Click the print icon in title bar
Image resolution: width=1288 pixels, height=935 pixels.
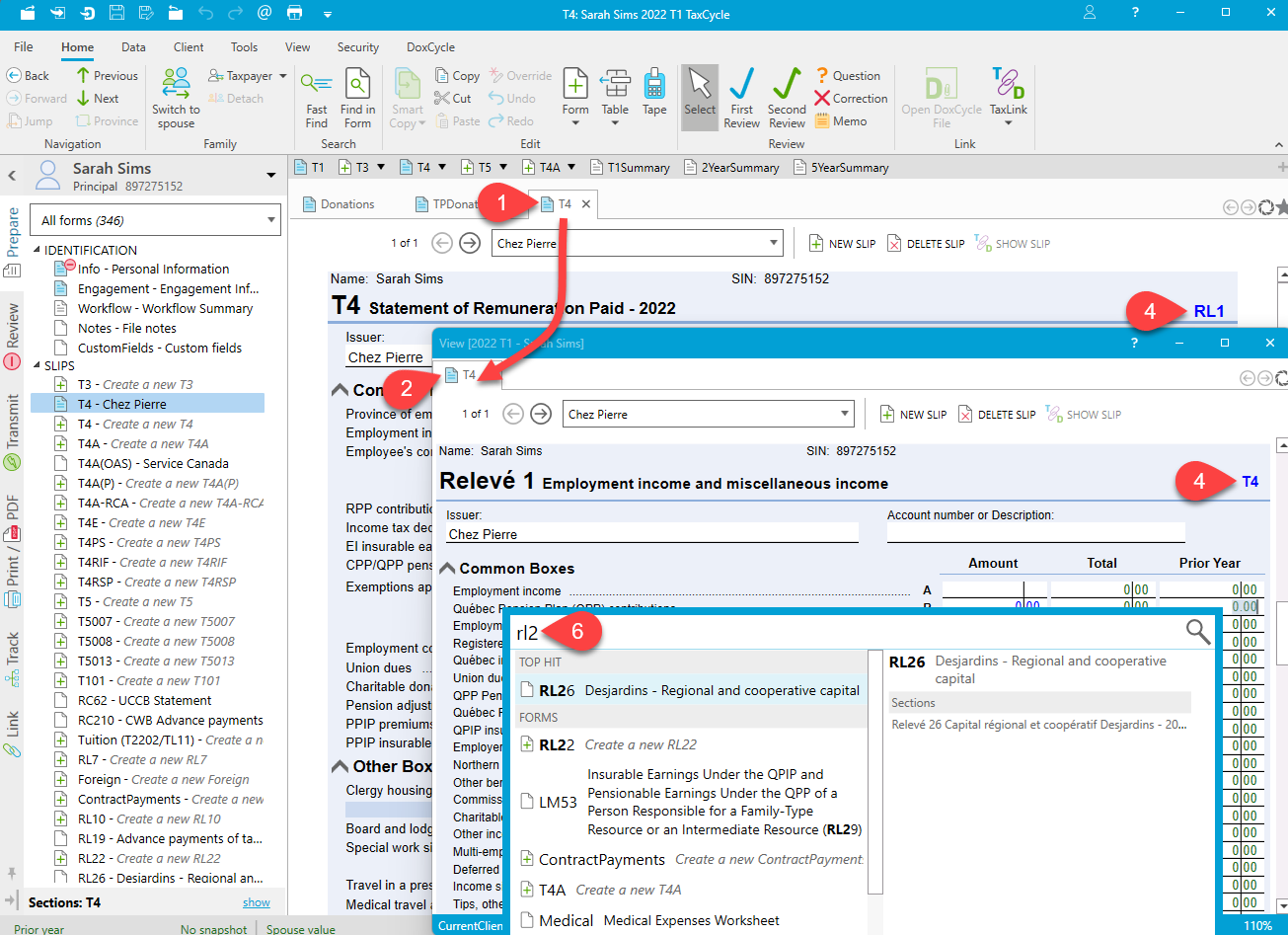click(294, 13)
